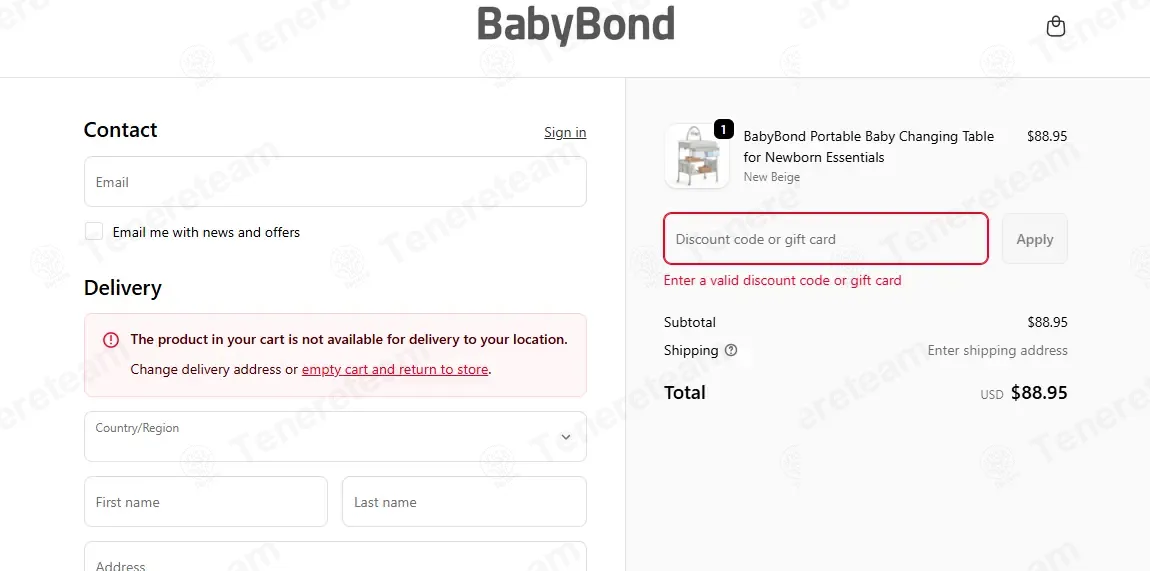The image size is (1150, 571).
Task: Click the Country/Region chevron arrow
Action: tap(565, 437)
